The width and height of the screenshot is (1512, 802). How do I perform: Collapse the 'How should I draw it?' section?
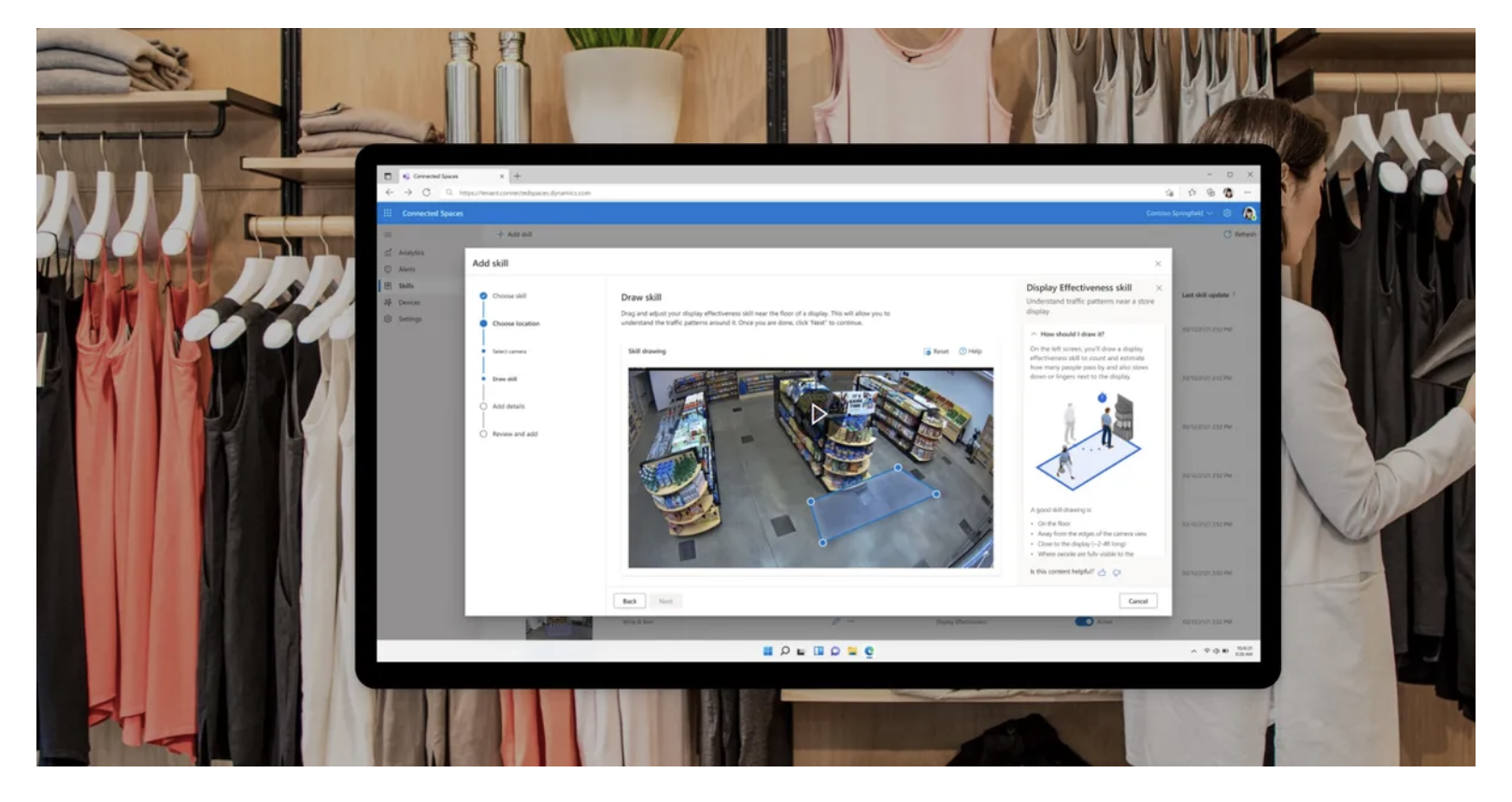click(1034, 334)
